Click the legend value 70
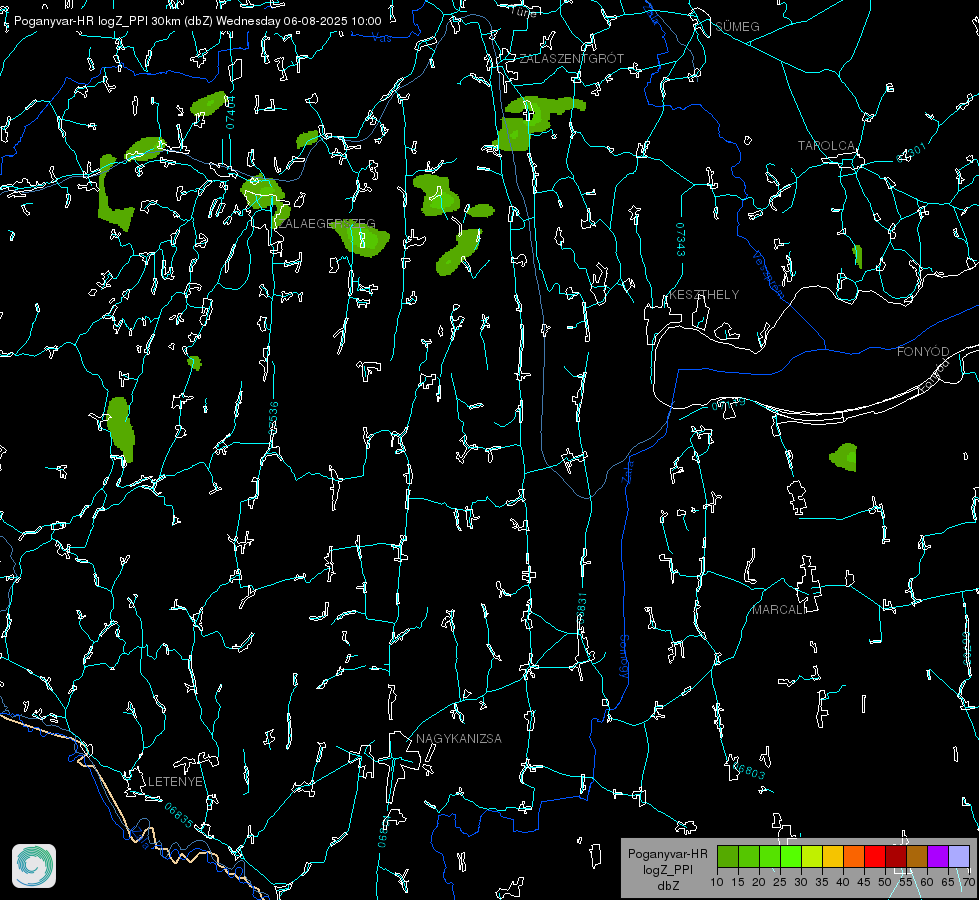Viewport: 979px width, 900px height. (969, 882)
